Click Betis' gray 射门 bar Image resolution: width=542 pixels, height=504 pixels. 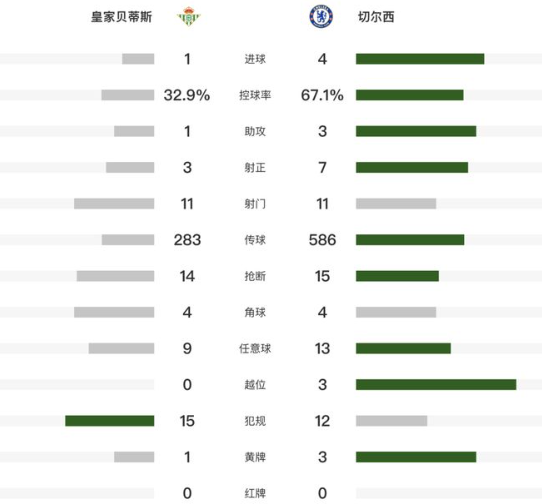(114, 204)
